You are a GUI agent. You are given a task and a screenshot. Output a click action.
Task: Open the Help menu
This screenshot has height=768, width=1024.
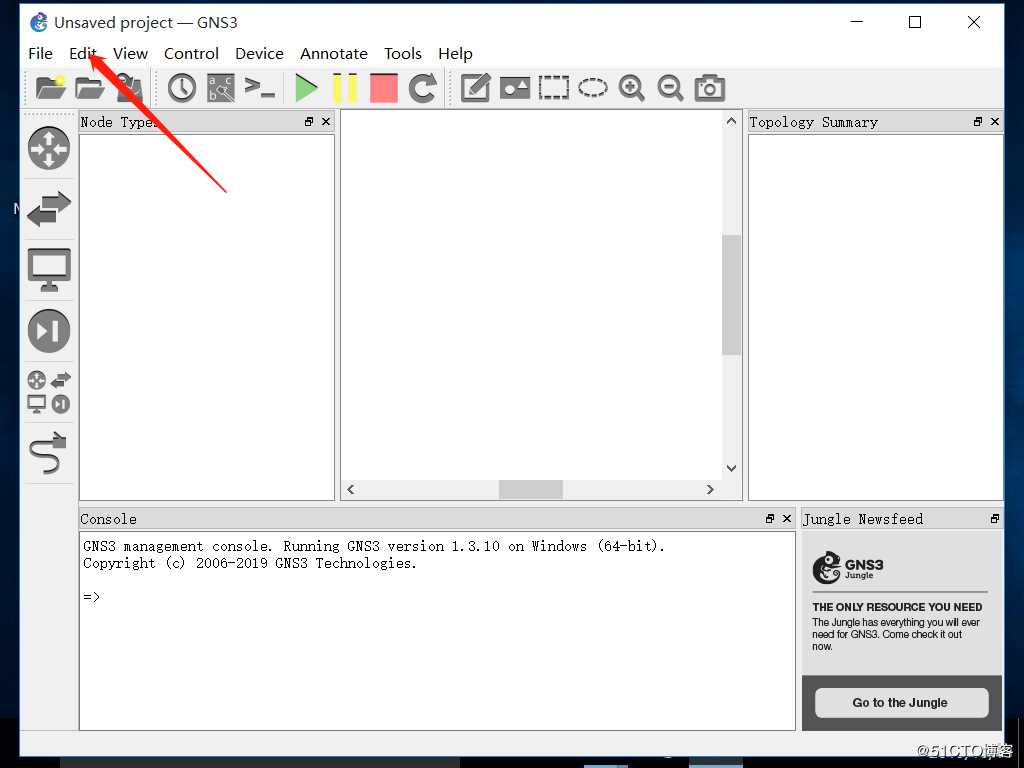tap(455, 54)
